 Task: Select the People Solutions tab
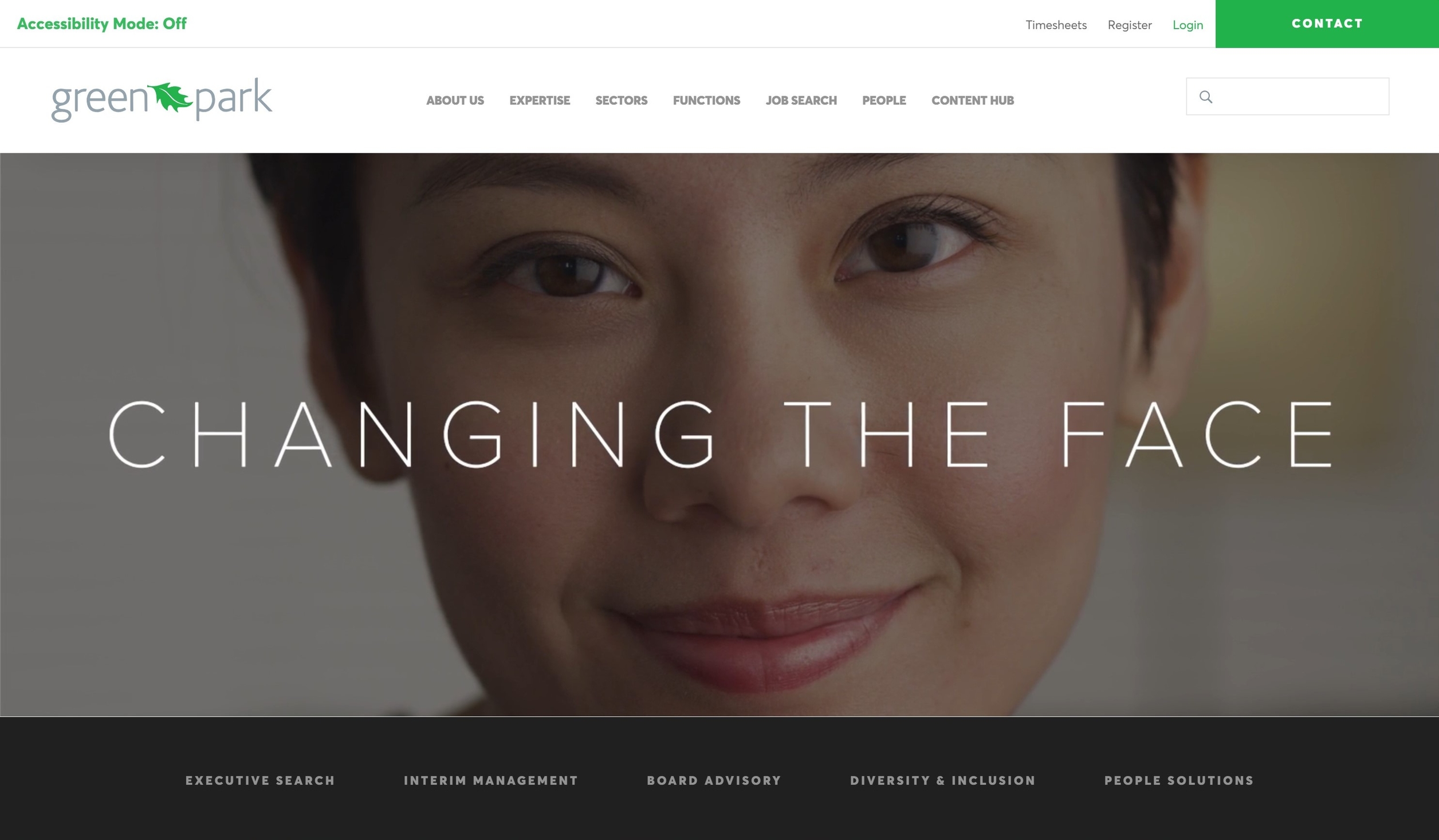point(1179,780)
